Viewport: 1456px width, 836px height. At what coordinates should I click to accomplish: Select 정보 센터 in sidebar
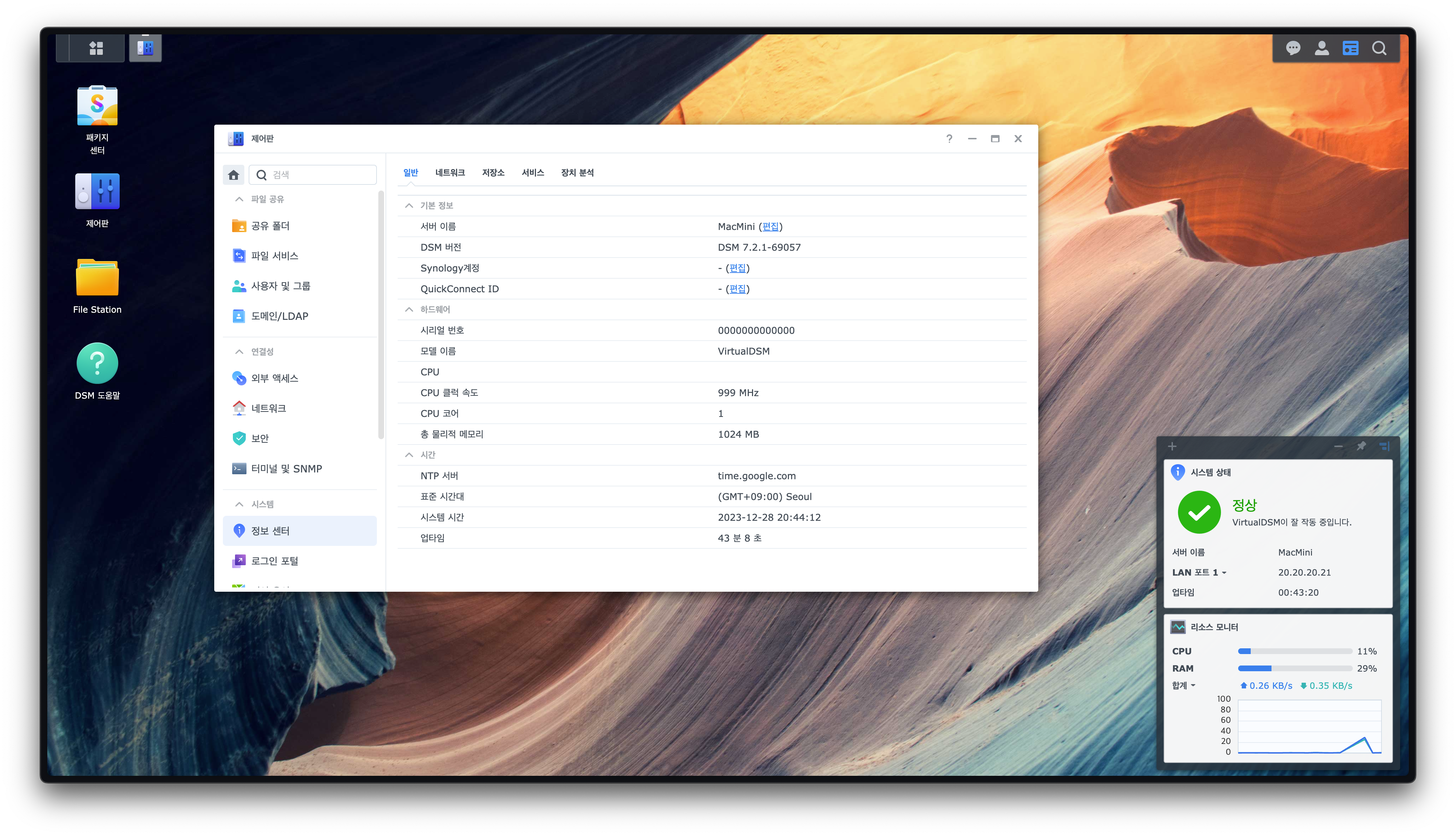(x=300, y=530)
